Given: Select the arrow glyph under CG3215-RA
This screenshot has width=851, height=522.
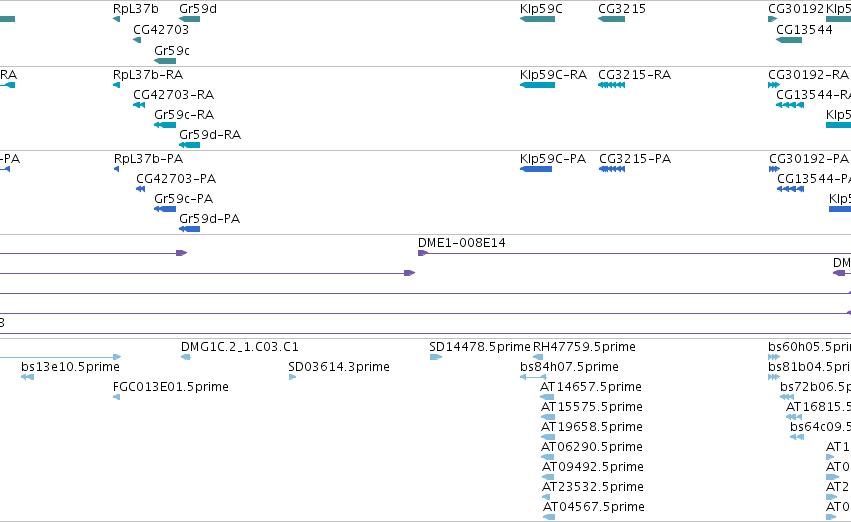Looking at the screenshot, I should click(x=611, y=85).
